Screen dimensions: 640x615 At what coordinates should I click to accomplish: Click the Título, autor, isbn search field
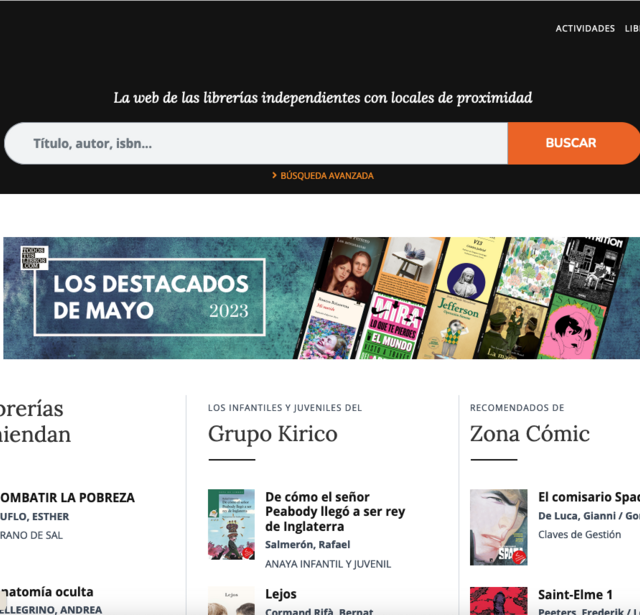point(256,143)
